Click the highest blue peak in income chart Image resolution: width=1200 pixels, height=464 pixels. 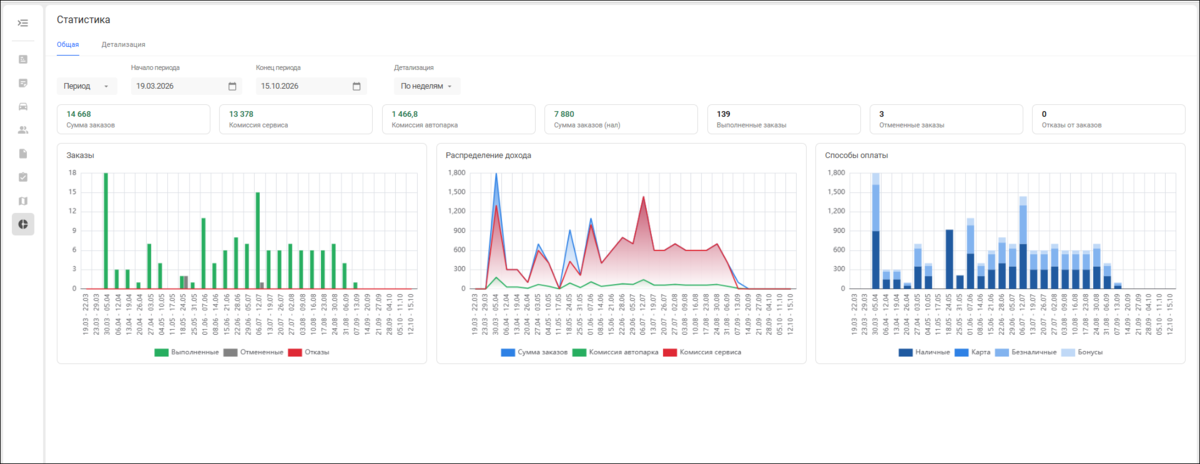(x=496, y=176)
